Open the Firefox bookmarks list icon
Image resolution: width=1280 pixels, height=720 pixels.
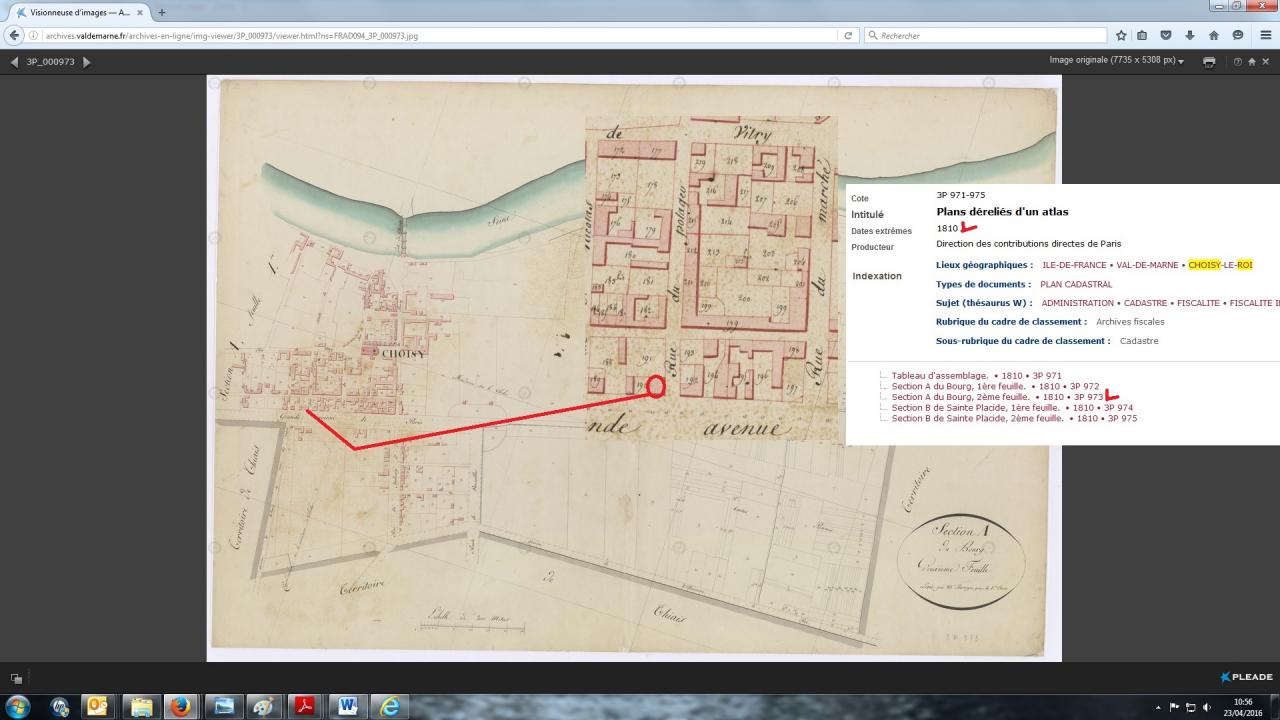click(x=1143, y=35)
